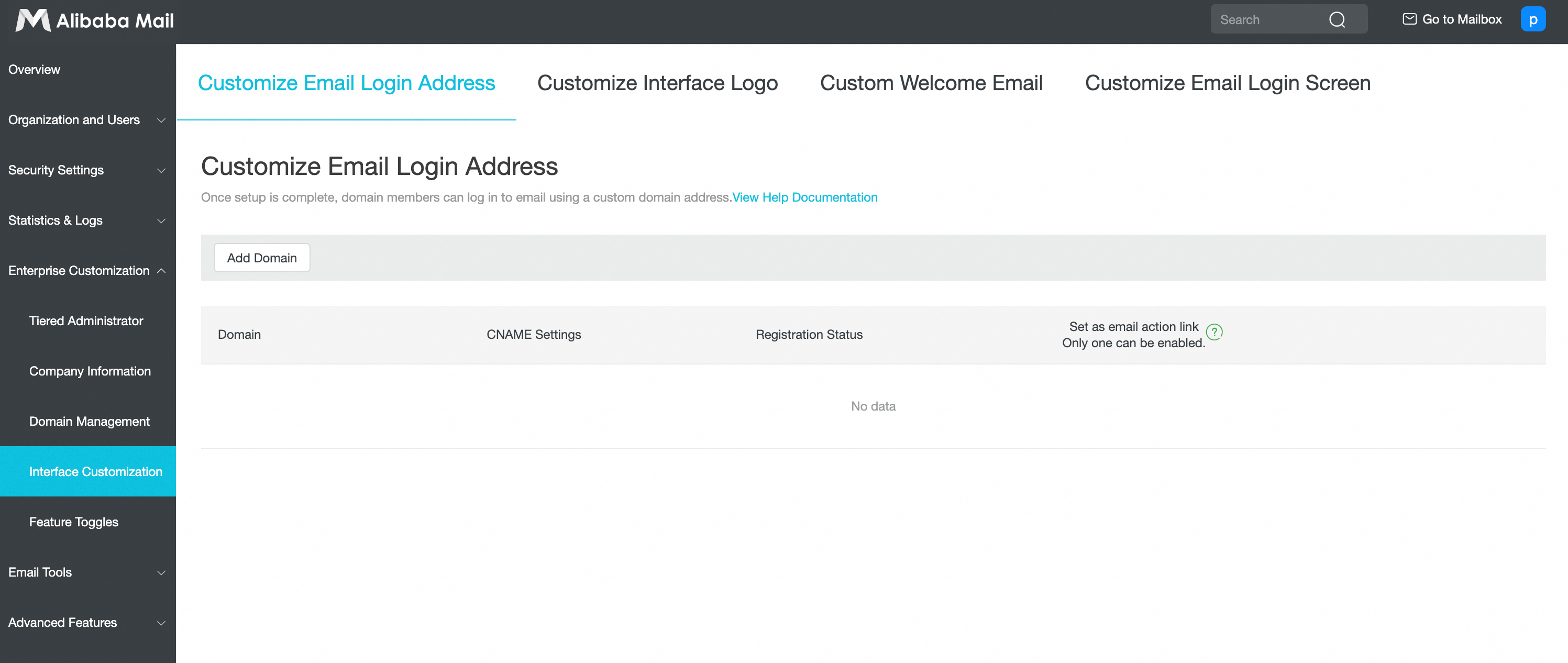The height and width of the screenshot is (663, 1568).
Task: Click the Registration Status column header
Action: pyautogui.click(x=809, y=334)
